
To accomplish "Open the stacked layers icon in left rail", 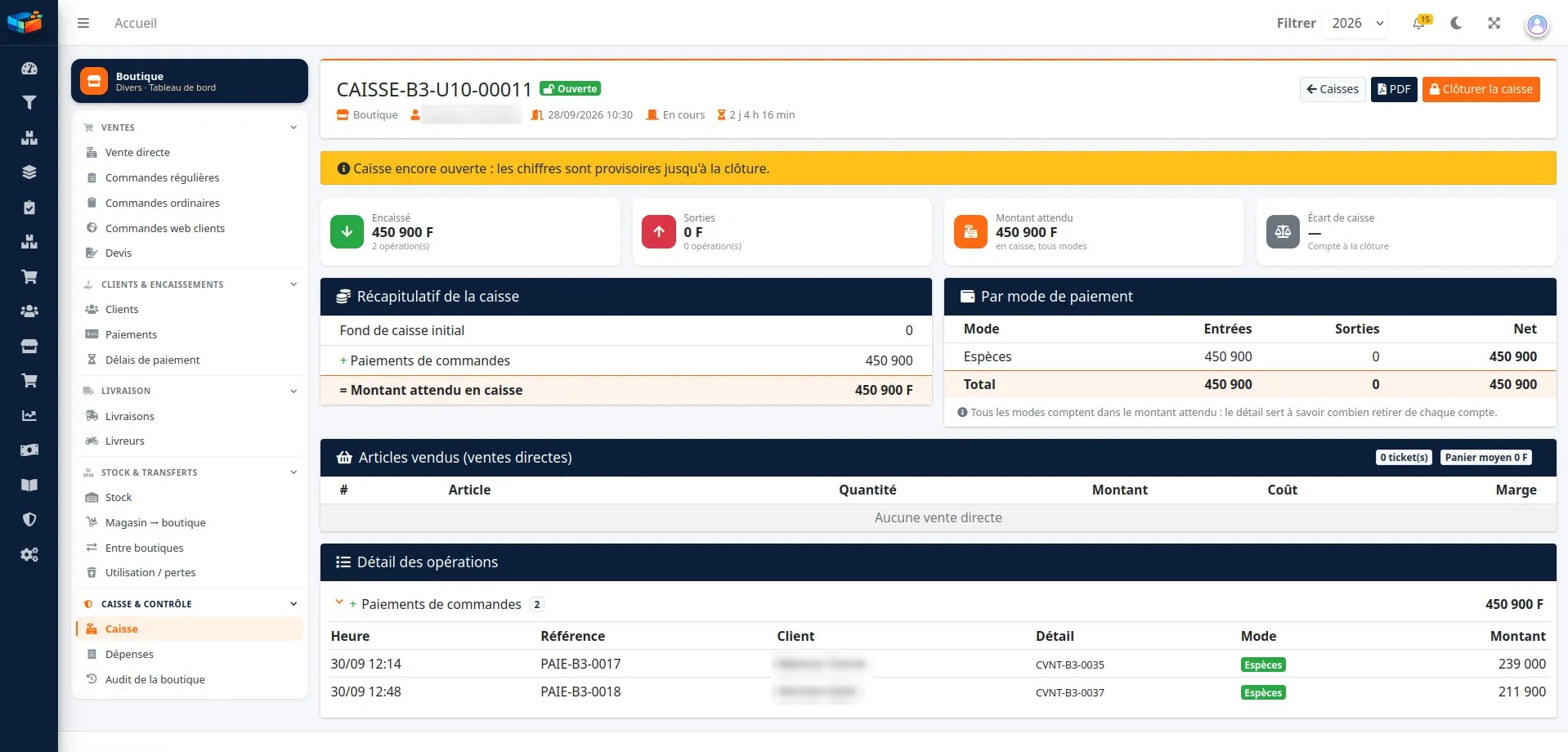I will tap(29, 172).
